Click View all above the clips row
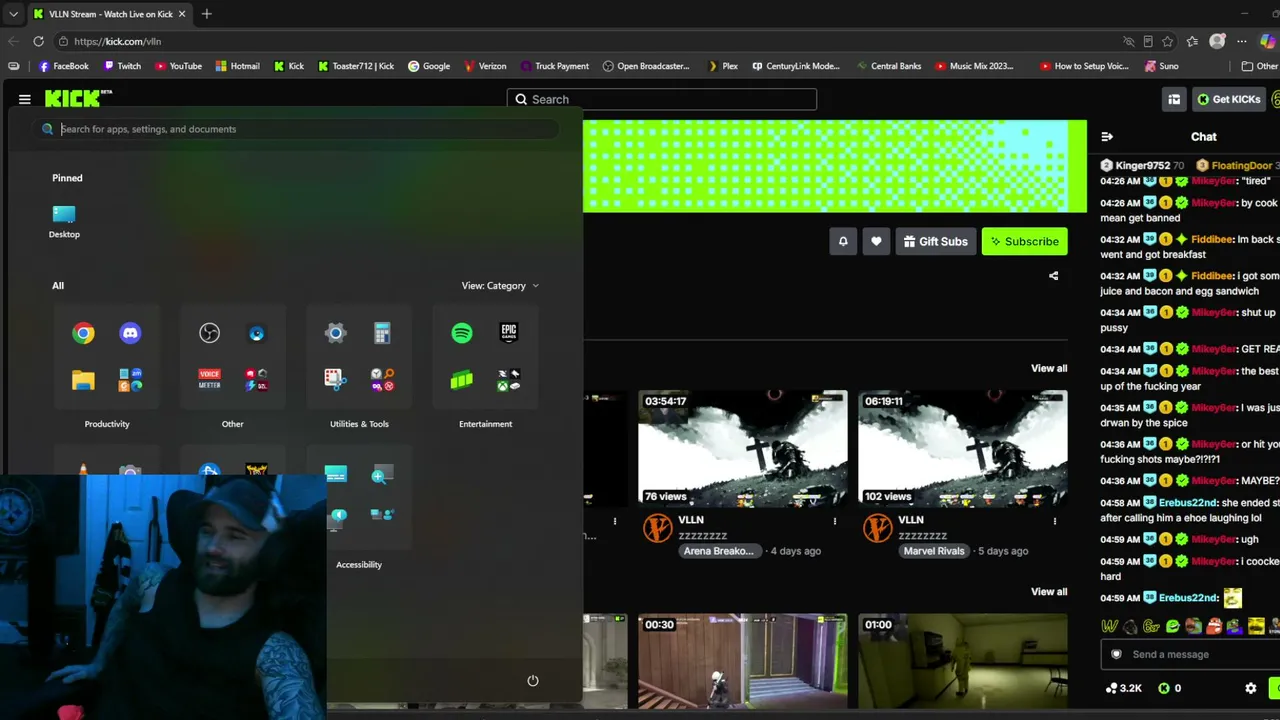 pyautogui.click(x=1049, y=592)
